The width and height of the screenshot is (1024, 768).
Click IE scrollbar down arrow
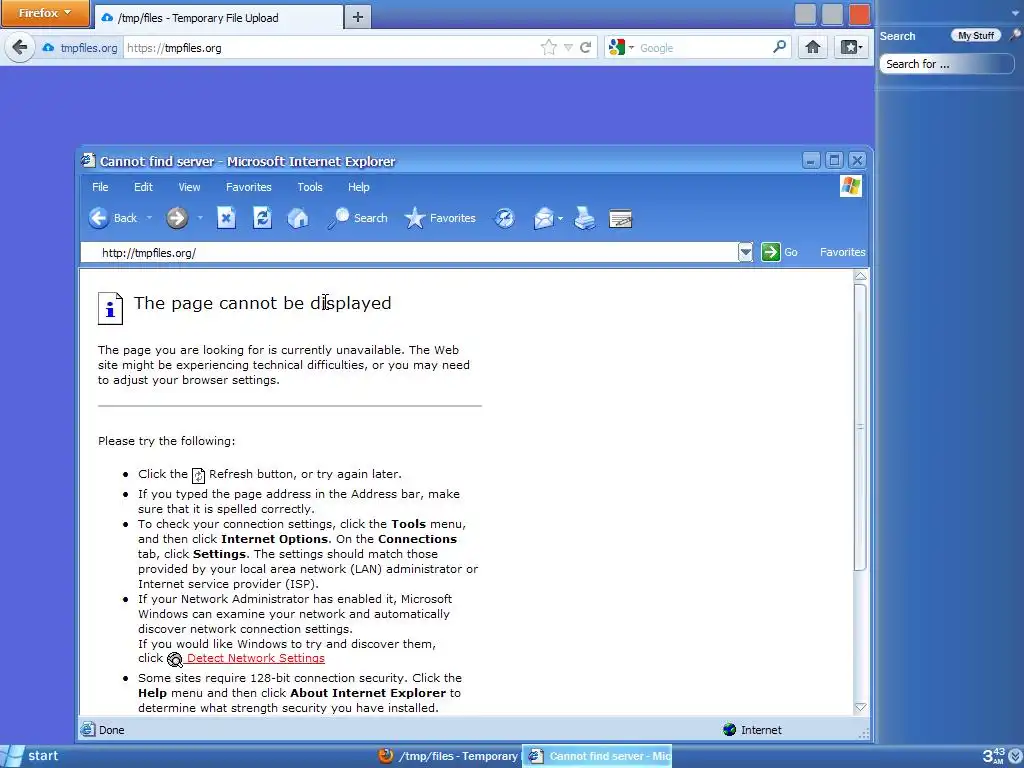(860, 707)
